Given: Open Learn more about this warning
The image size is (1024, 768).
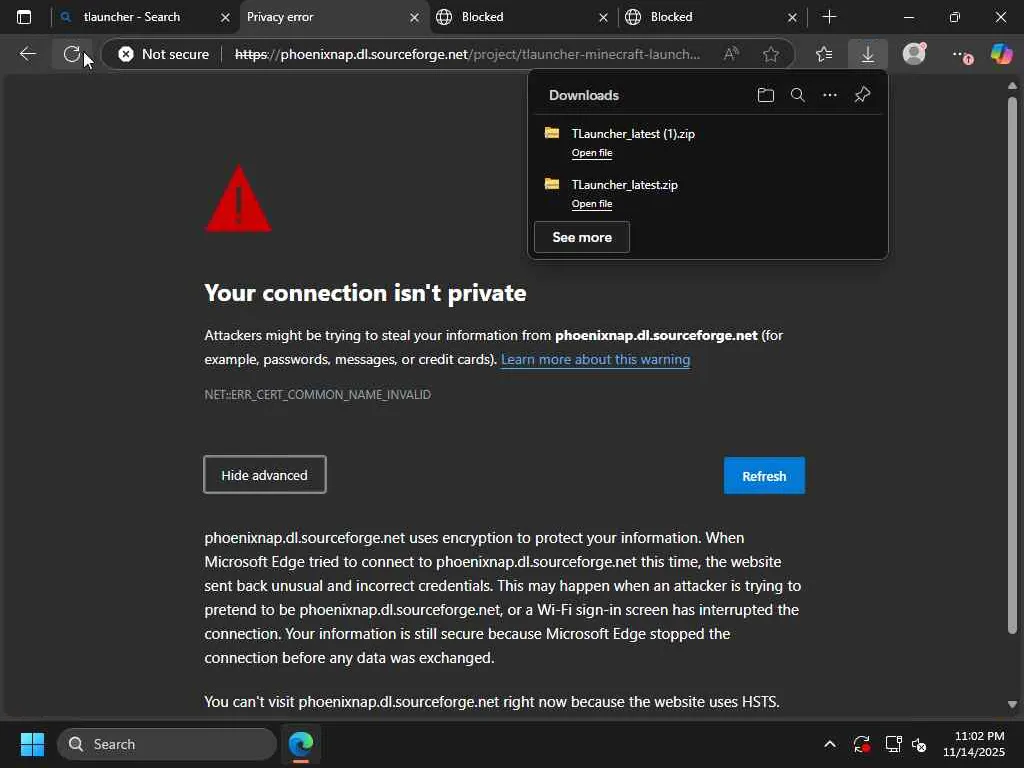Looking at the screenshot, I should click(595, 359).
